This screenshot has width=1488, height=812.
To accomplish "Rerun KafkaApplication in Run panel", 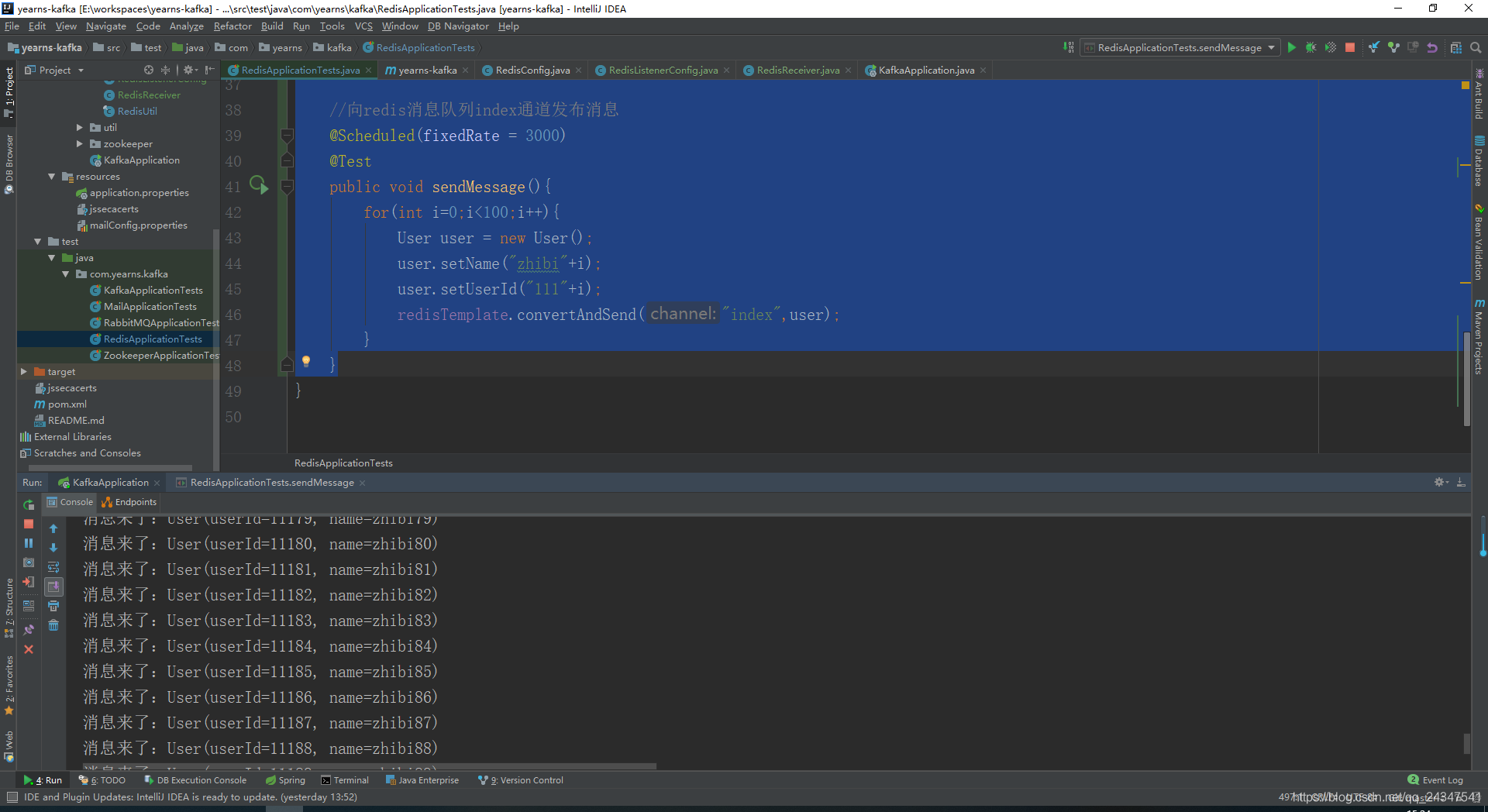I will click(29, 505).
